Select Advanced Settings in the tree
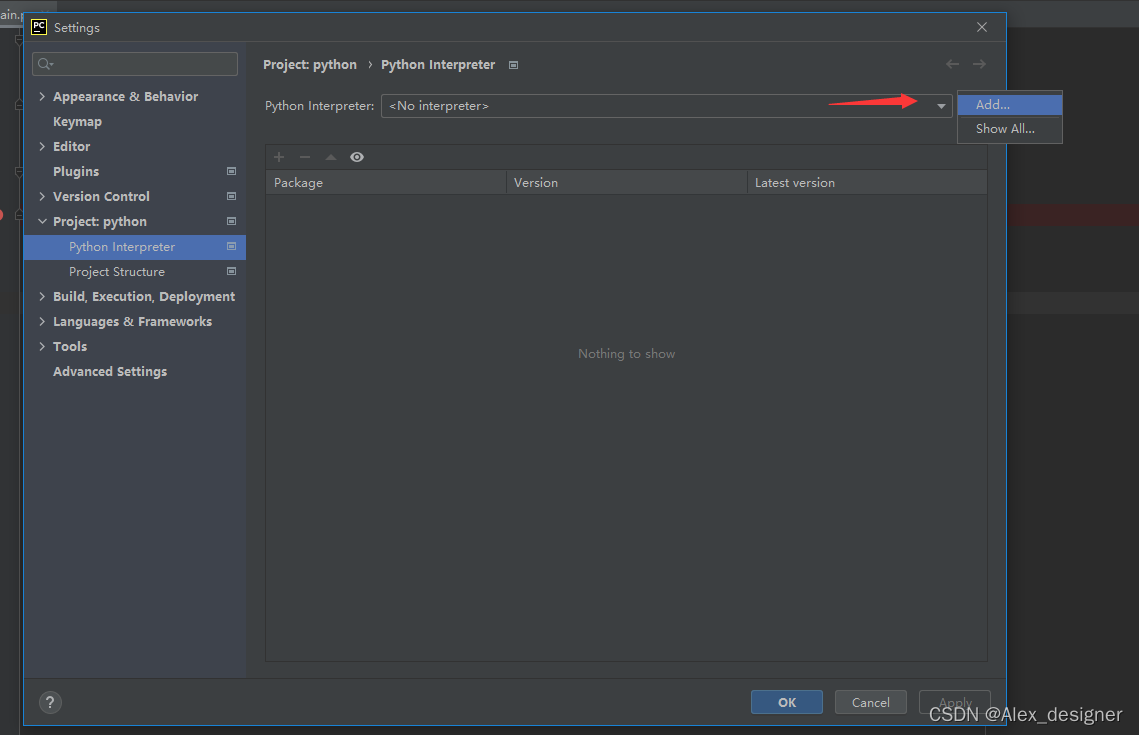Viewport: 1139px width, 735px height. click(110, 371)
